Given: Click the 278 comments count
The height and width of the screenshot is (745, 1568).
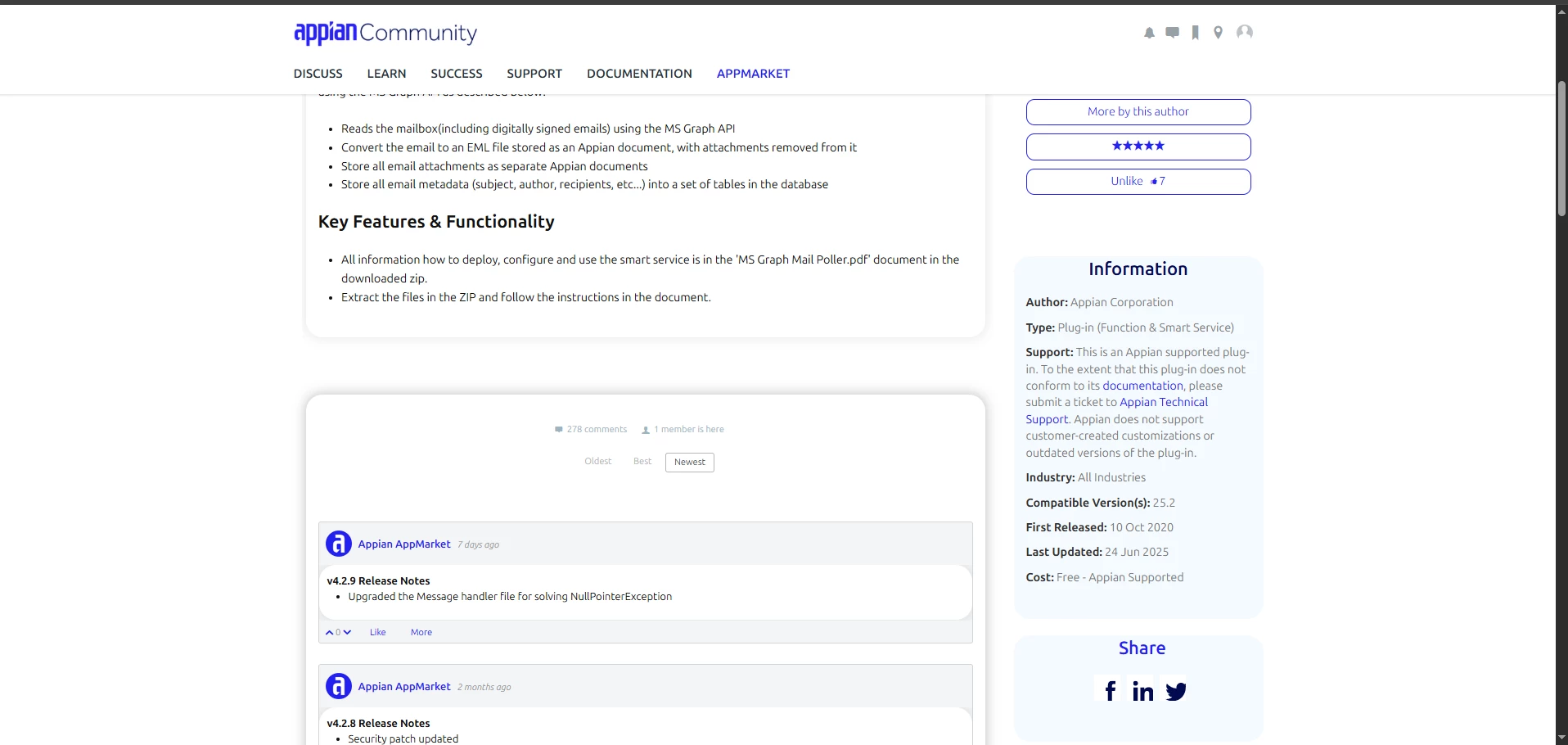Looking at the screenshot, I should (591, 430).
